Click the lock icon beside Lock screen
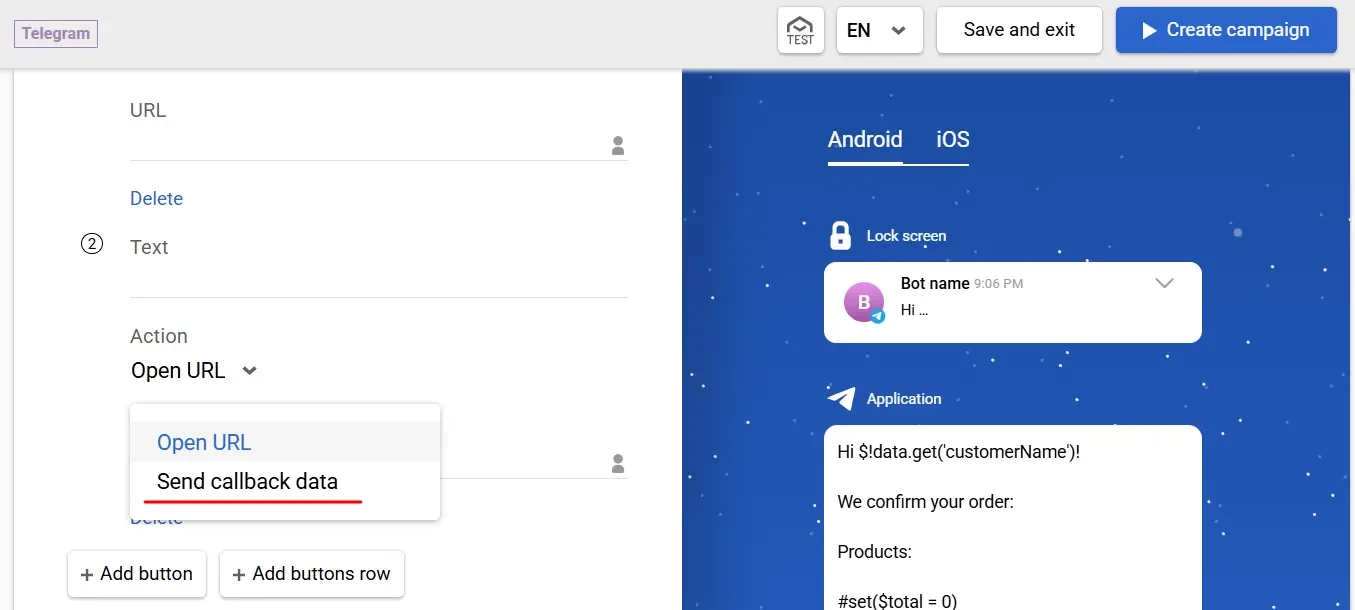The width and height of the screenshot is (1355, 610). tap(840, 236)
